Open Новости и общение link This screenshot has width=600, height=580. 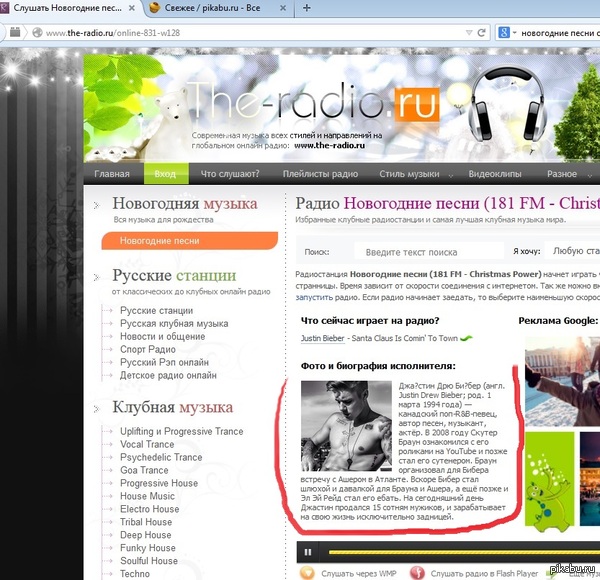click(163, 337)
